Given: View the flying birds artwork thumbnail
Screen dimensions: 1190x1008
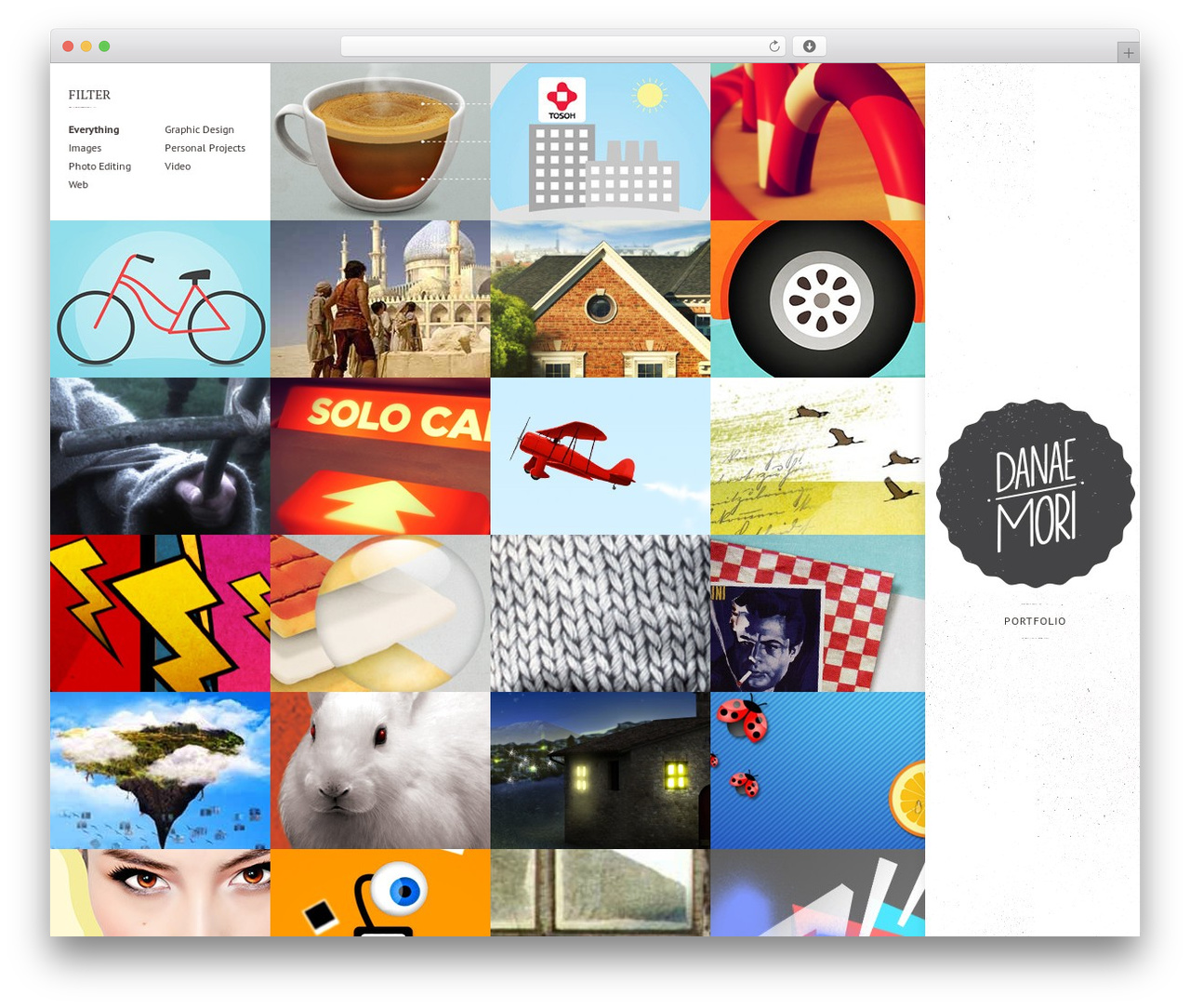Looking at the screenshot, I should pos(818,456).
